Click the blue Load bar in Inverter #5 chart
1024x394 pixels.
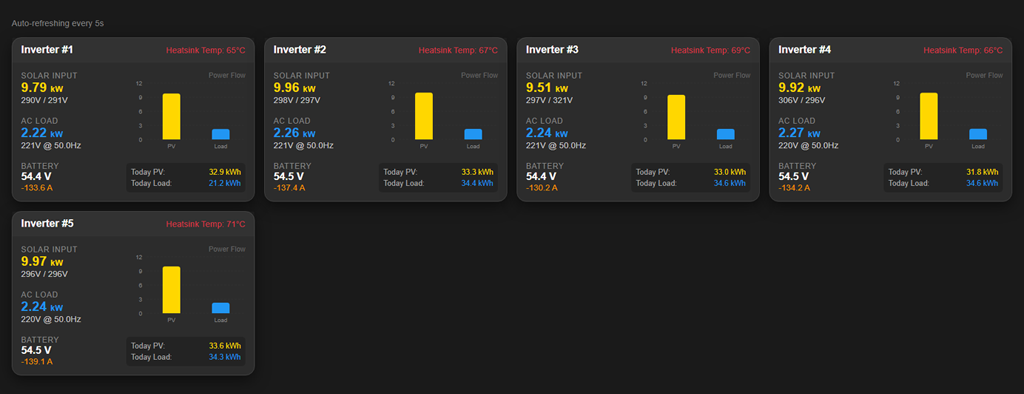[221, 308]
